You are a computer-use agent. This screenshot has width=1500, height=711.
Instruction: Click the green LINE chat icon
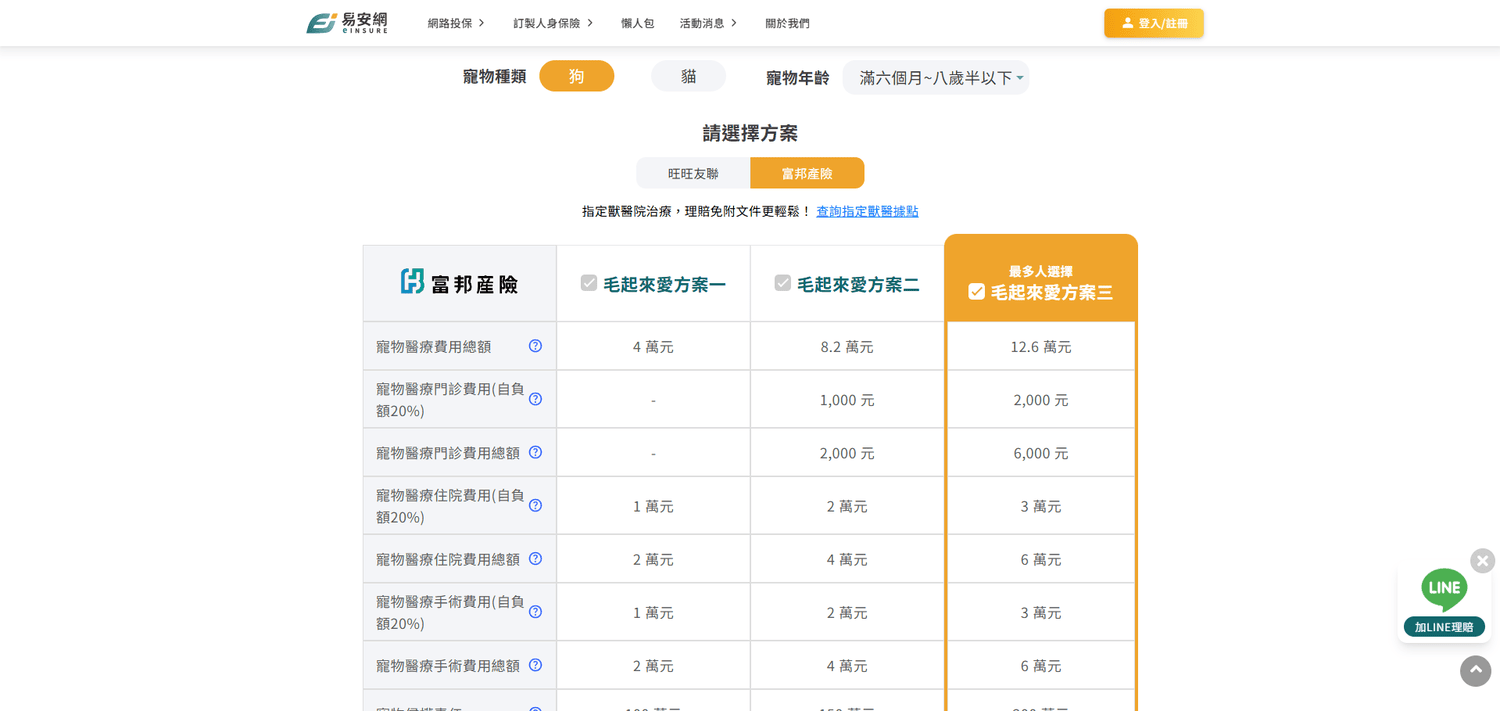pyautogui.click(x=1444, y=589)
